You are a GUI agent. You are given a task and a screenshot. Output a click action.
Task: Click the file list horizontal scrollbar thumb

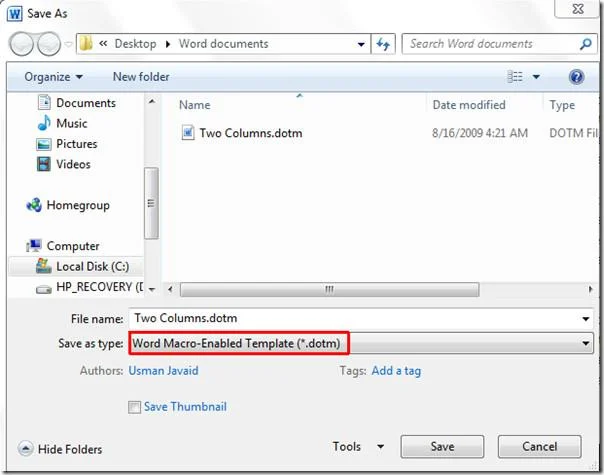coord(329,289)
